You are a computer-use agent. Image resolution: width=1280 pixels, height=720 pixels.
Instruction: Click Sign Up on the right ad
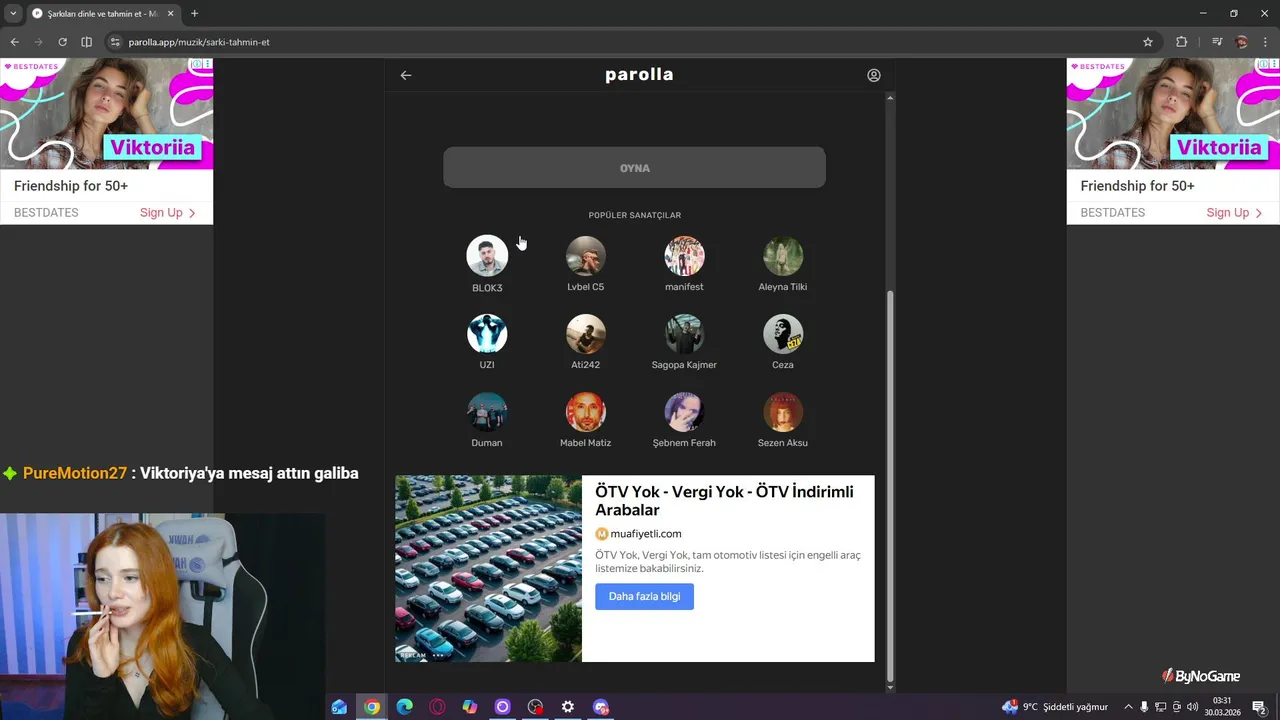tap(1235, 212)
